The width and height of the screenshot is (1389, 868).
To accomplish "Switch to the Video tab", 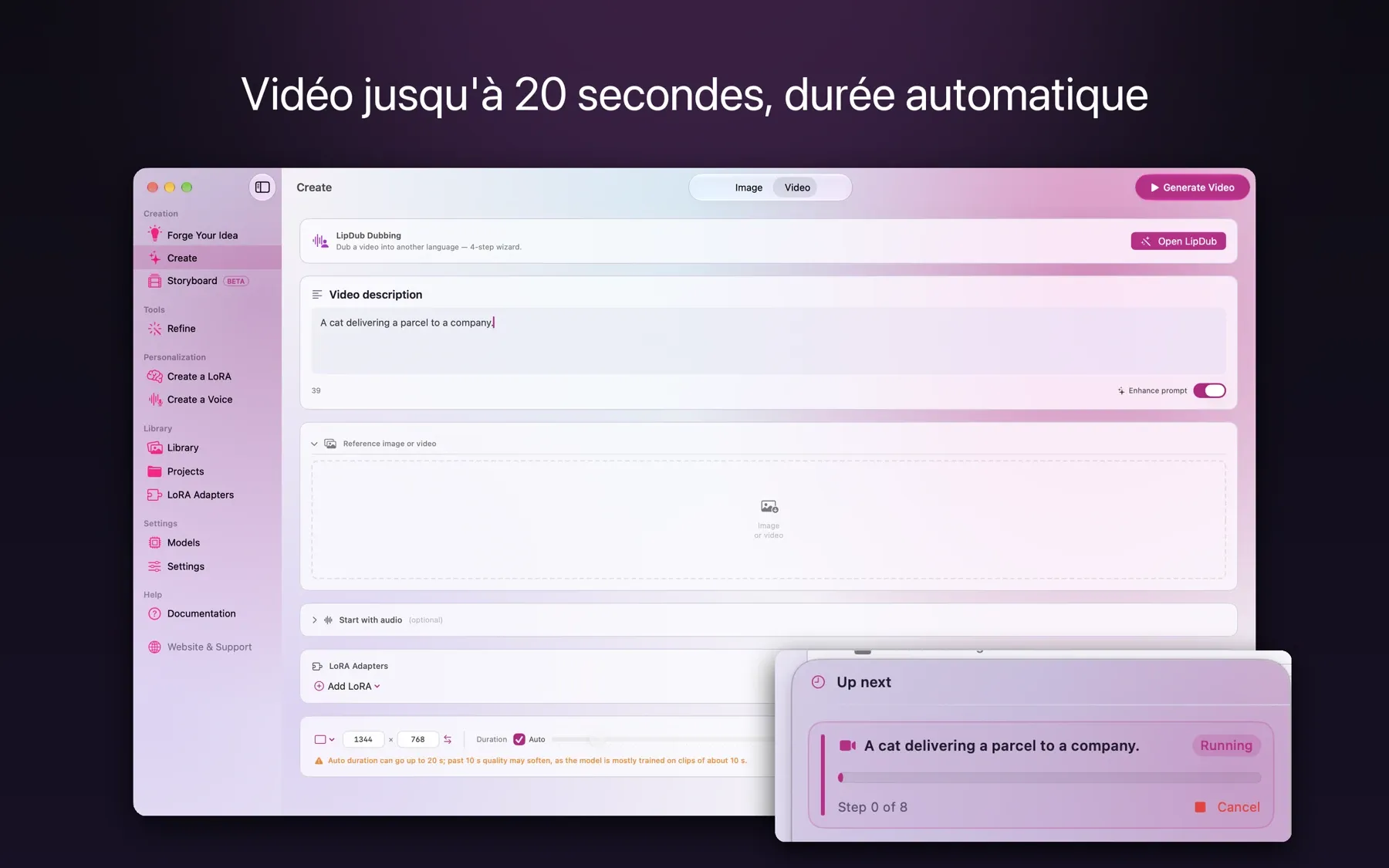I will [x=797, y=187].
